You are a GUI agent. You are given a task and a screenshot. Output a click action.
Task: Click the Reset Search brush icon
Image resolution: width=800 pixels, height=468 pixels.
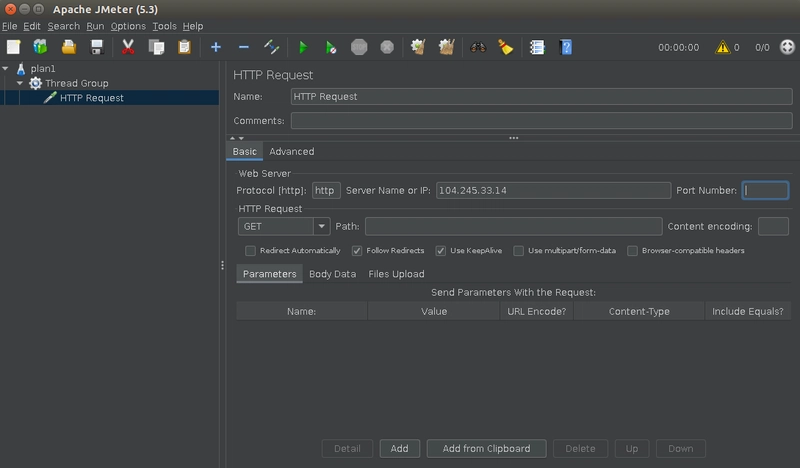pos(506,47)
